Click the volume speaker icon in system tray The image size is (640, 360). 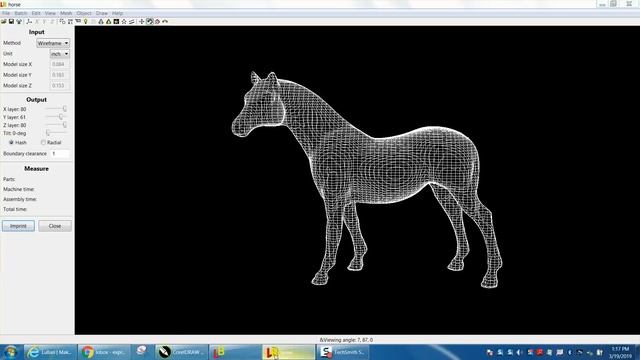coord(519,352)
